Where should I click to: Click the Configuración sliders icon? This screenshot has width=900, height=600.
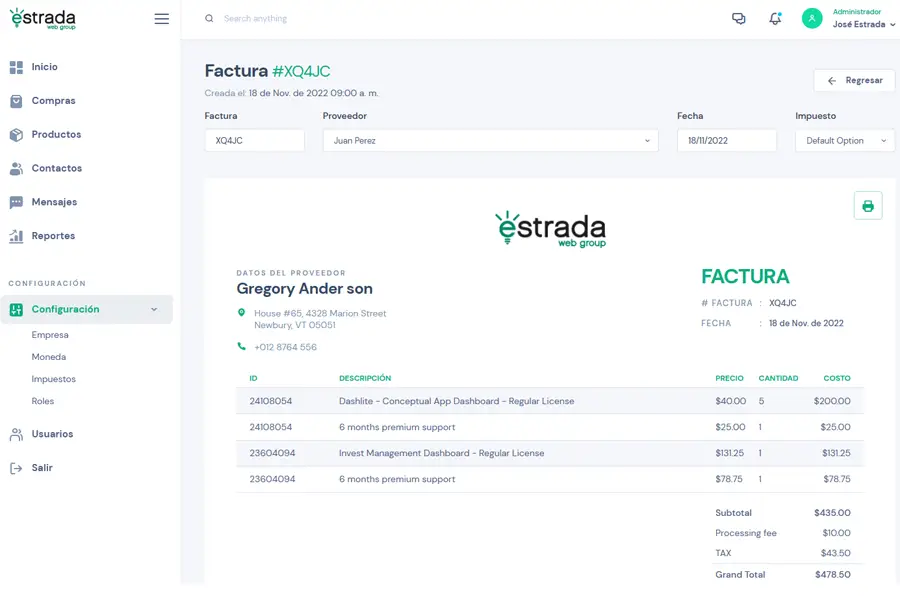[16, 309]
